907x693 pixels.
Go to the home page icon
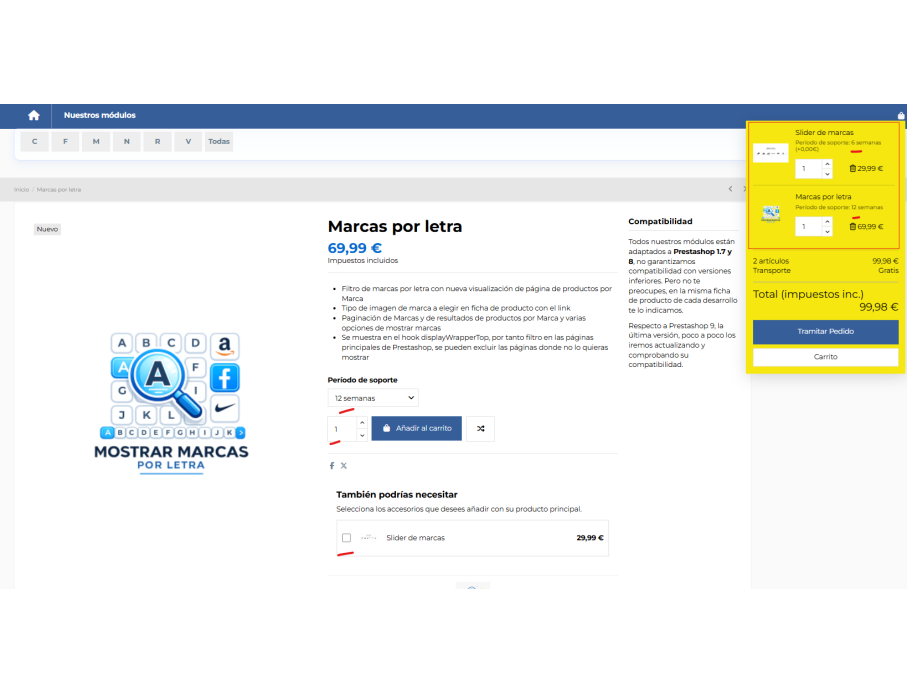(x=34, y=116)
